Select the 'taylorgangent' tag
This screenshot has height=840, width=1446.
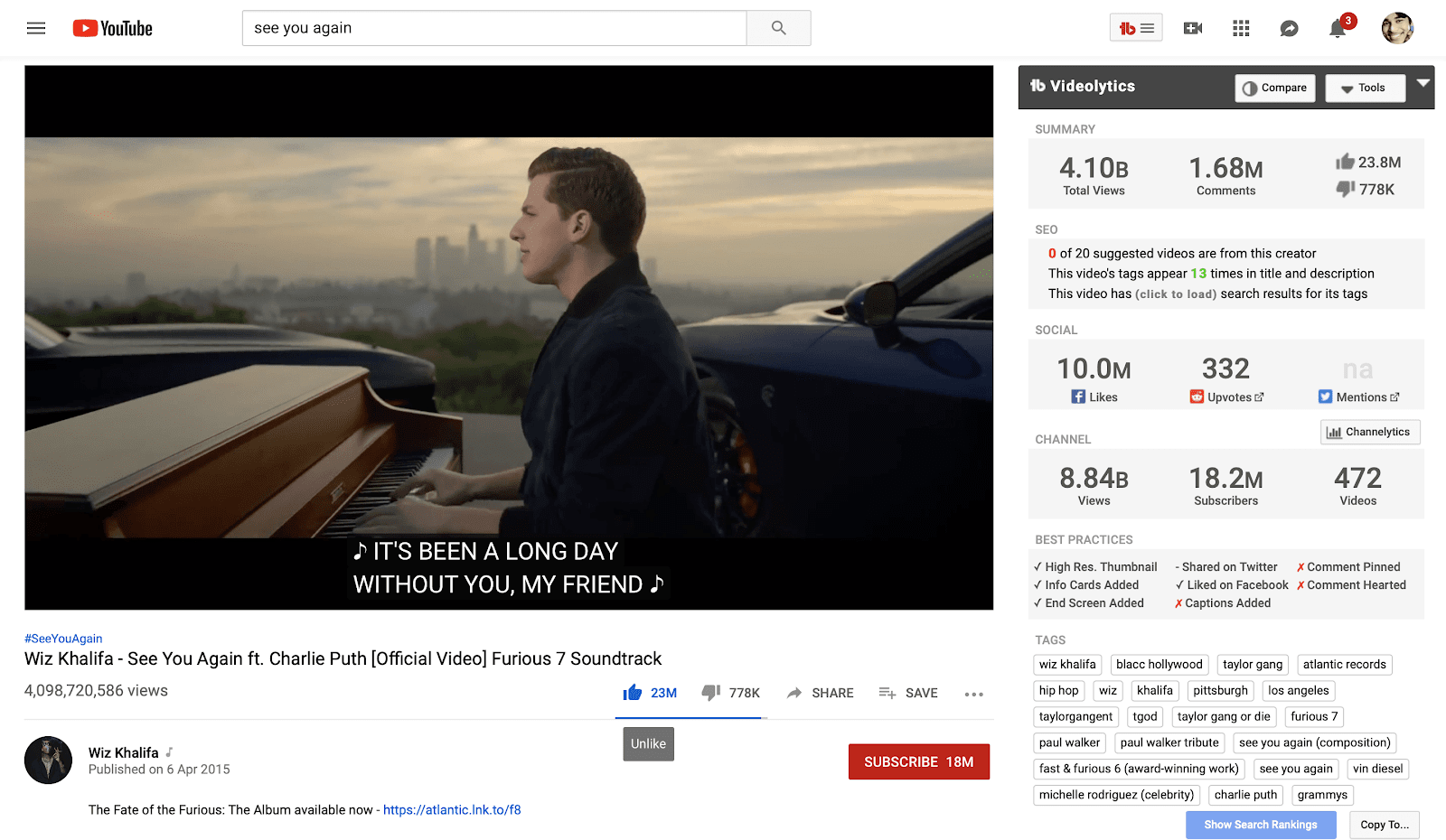[1076, 717]
